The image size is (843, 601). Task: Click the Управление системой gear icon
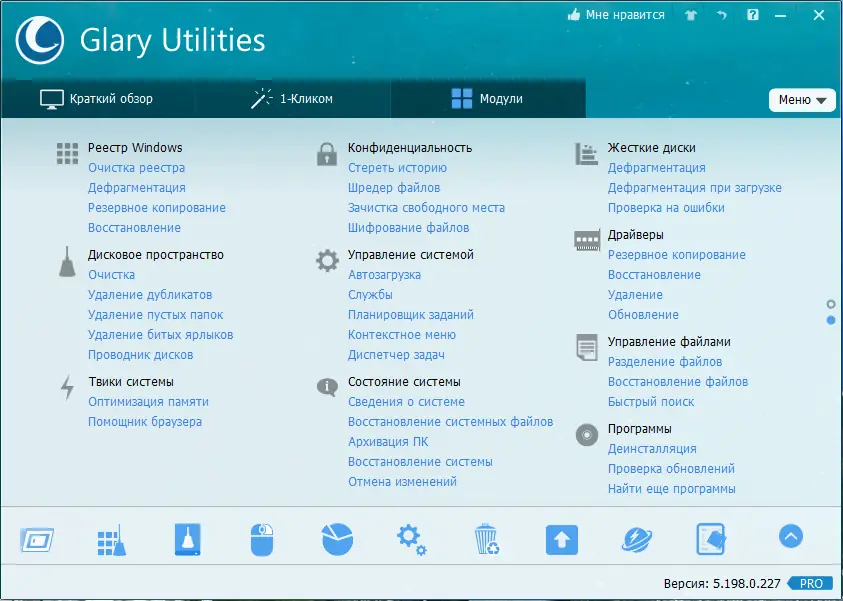[327, 261]
